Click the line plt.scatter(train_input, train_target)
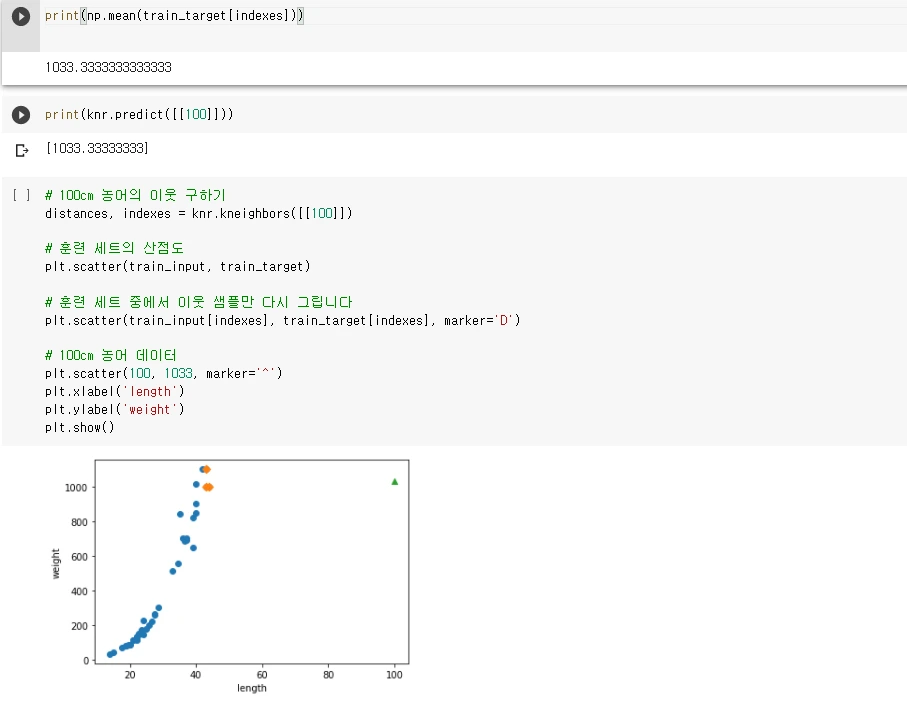Screen dimensions: 907x711 (x=178, y=266)
